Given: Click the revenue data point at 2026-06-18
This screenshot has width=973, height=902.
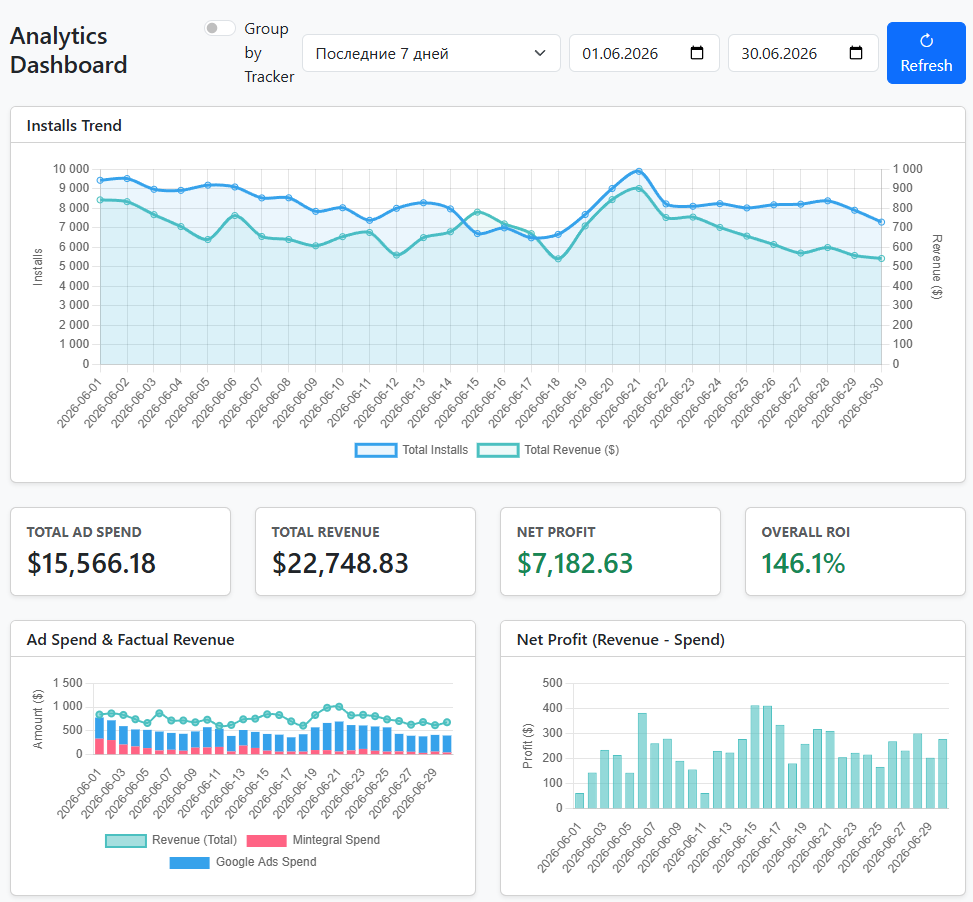Looking at the screenshot, I should click(x=558, y=259).
